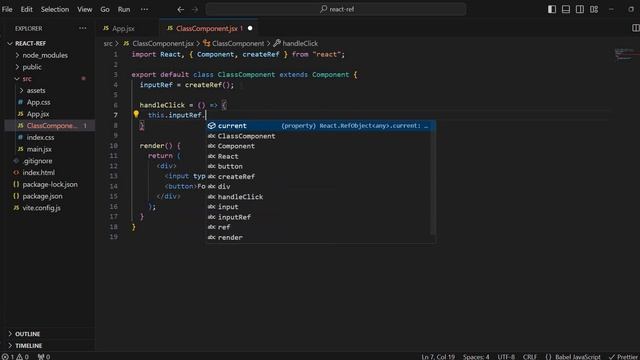Click src in the breadcrumb
This screenshot has height=360, width=640.
click(x=108, y=43)
